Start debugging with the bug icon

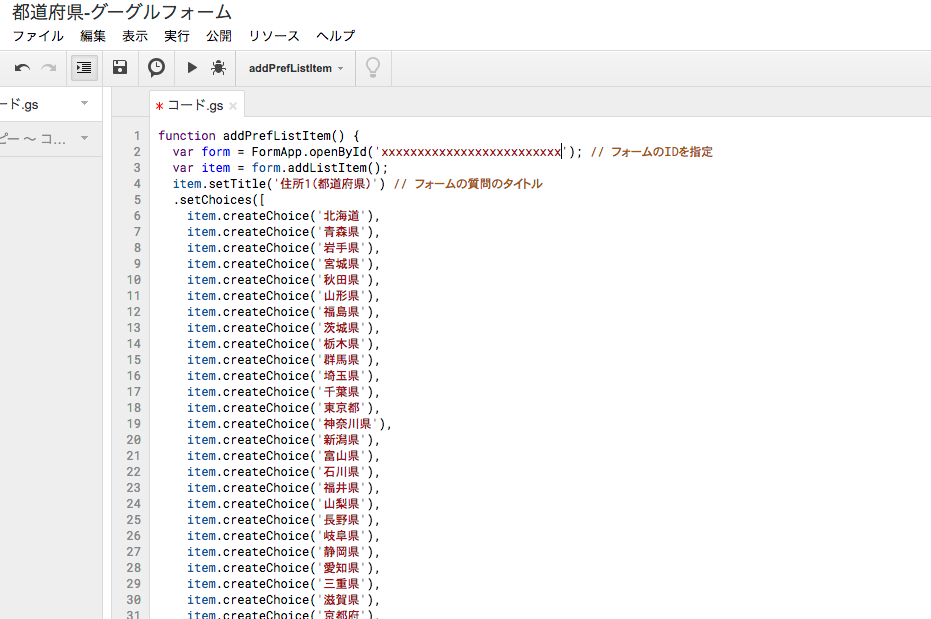point(219,68)
